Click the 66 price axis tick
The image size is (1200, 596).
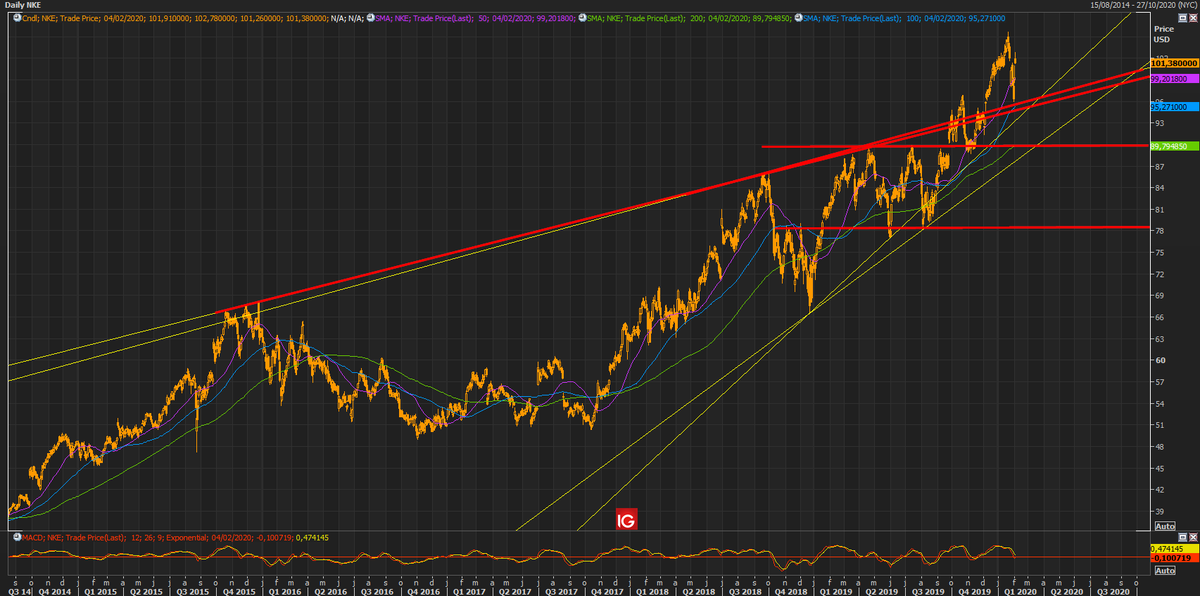1159,317
